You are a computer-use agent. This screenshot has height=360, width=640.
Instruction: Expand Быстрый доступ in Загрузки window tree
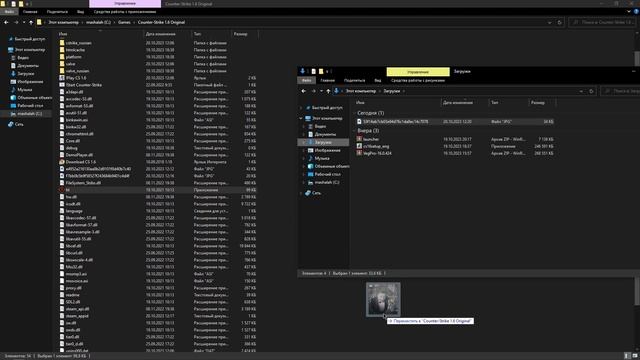(301, 108)
